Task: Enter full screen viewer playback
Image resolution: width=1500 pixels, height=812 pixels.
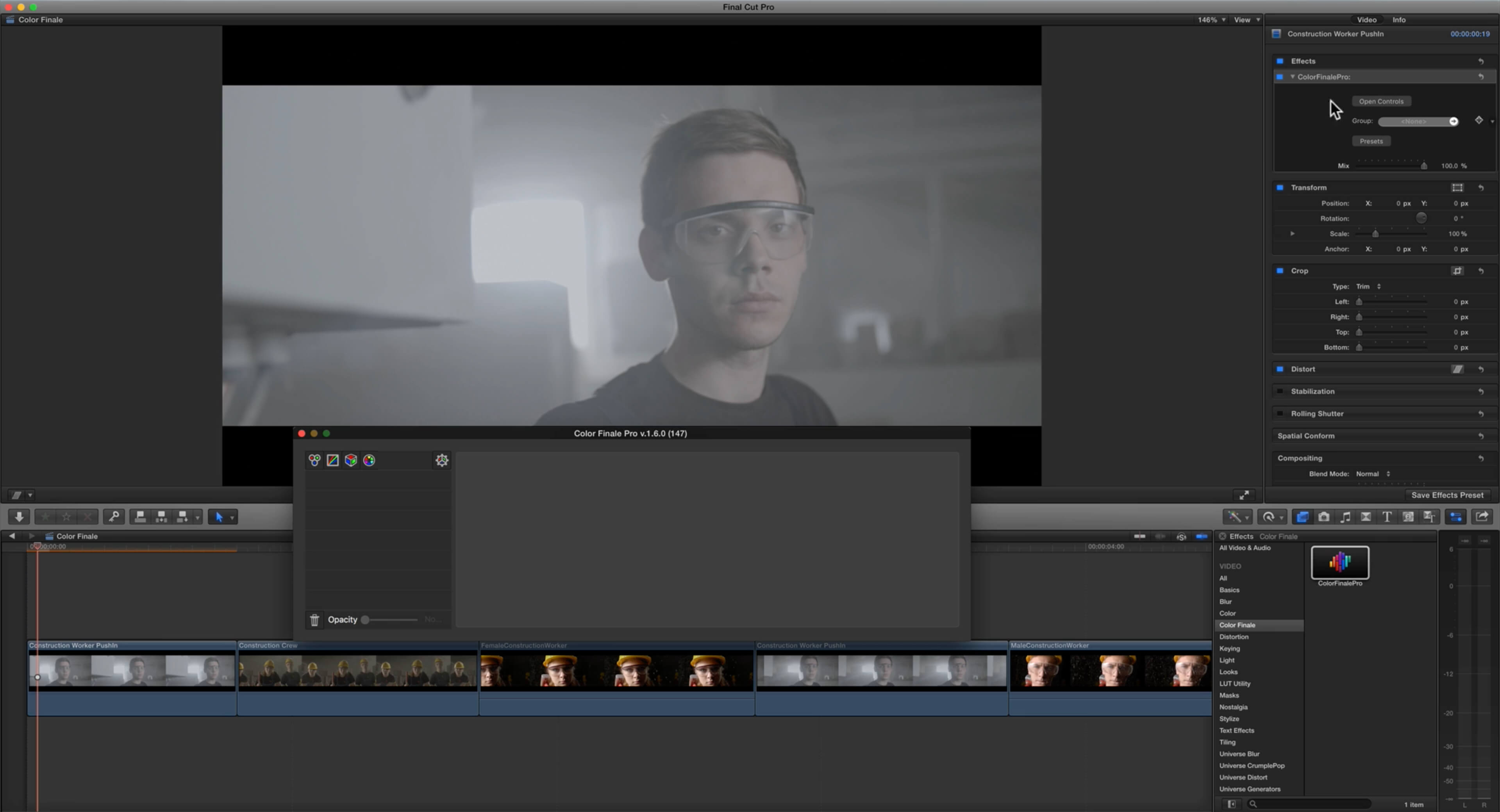Action: click(1244, 495)
